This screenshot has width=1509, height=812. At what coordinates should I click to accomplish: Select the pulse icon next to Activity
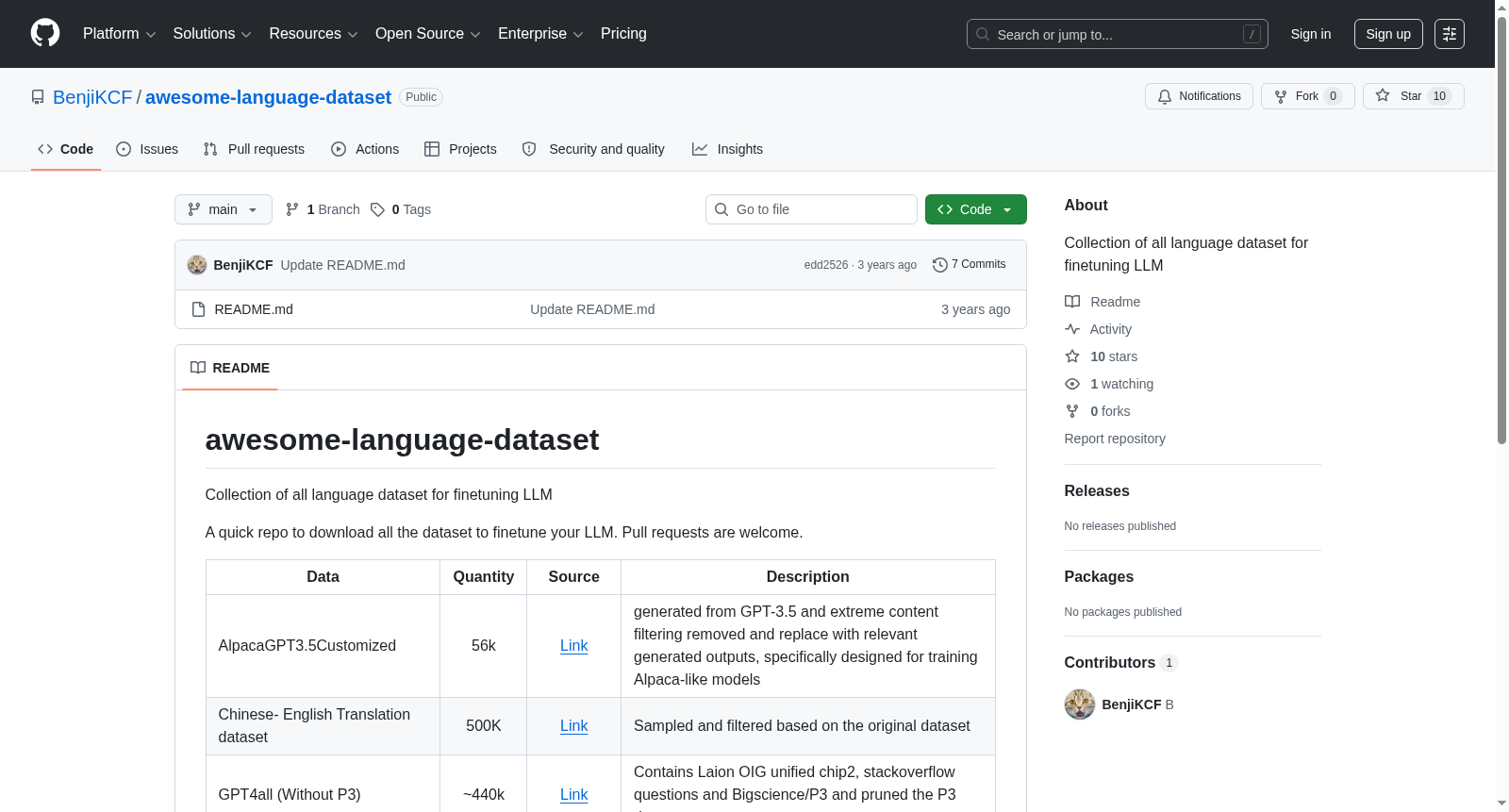pyautogui.click(x=1072, y=329)
